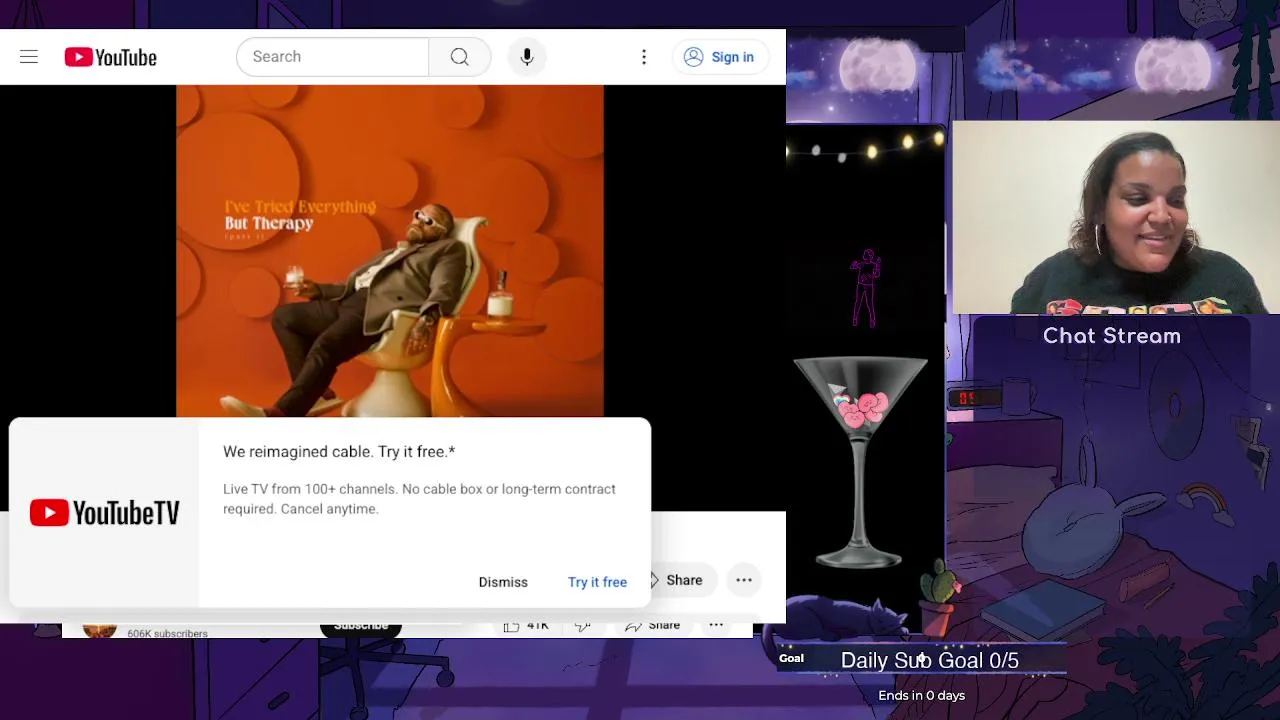Go to the YouTube home logo
This screenshot has width=1280, height=720.
click(x=111, y=57)
